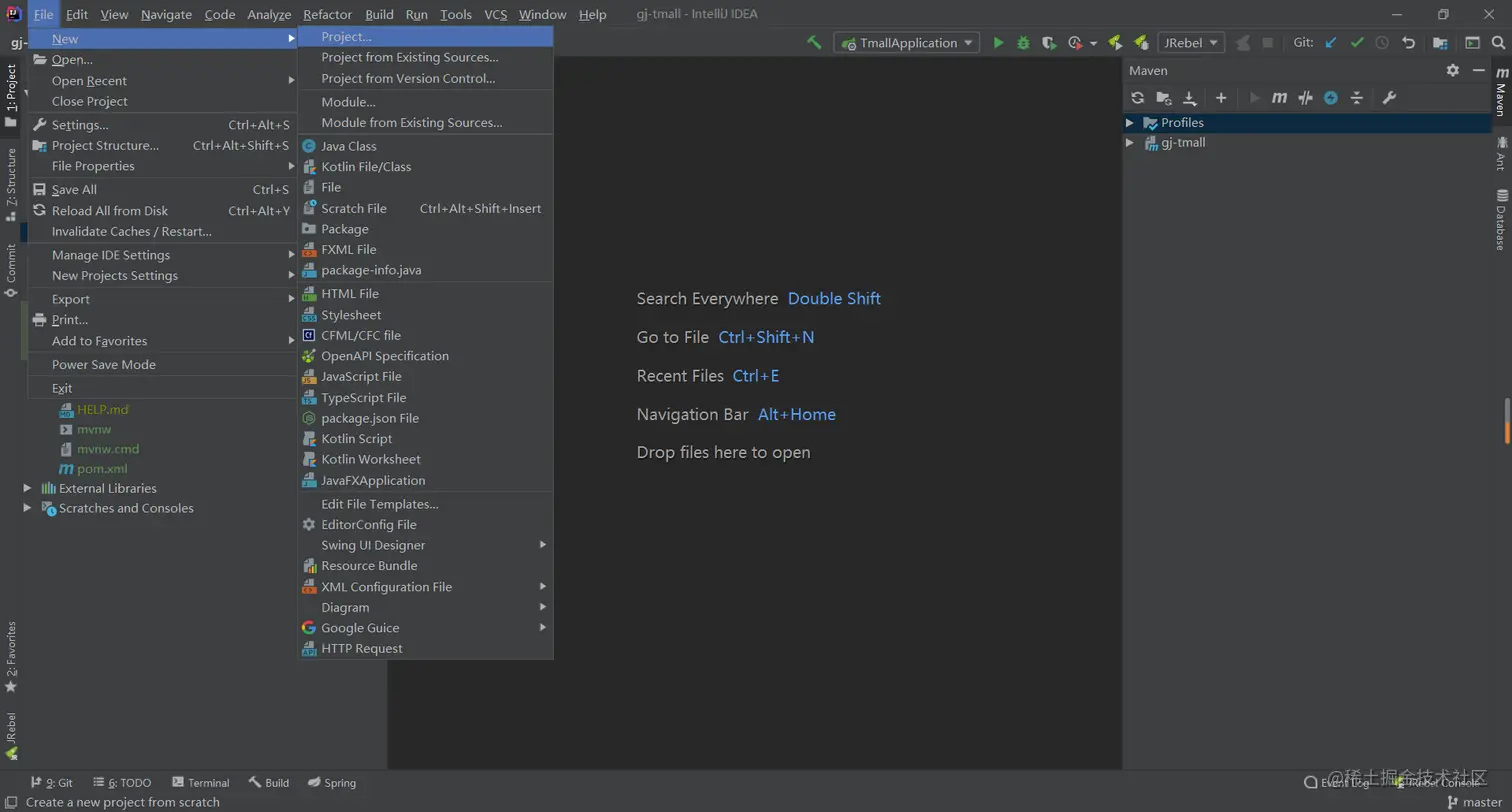Open the Database side tab
1512x812 pixels.
[x=1501, y=218]
